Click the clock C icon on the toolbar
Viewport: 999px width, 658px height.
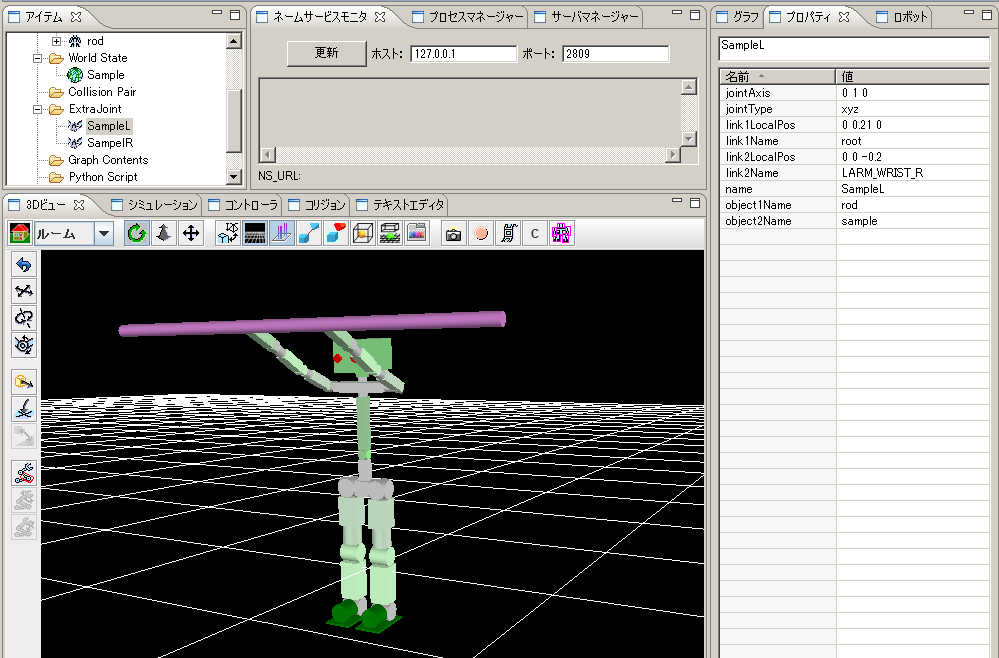(x=534, y=232)
